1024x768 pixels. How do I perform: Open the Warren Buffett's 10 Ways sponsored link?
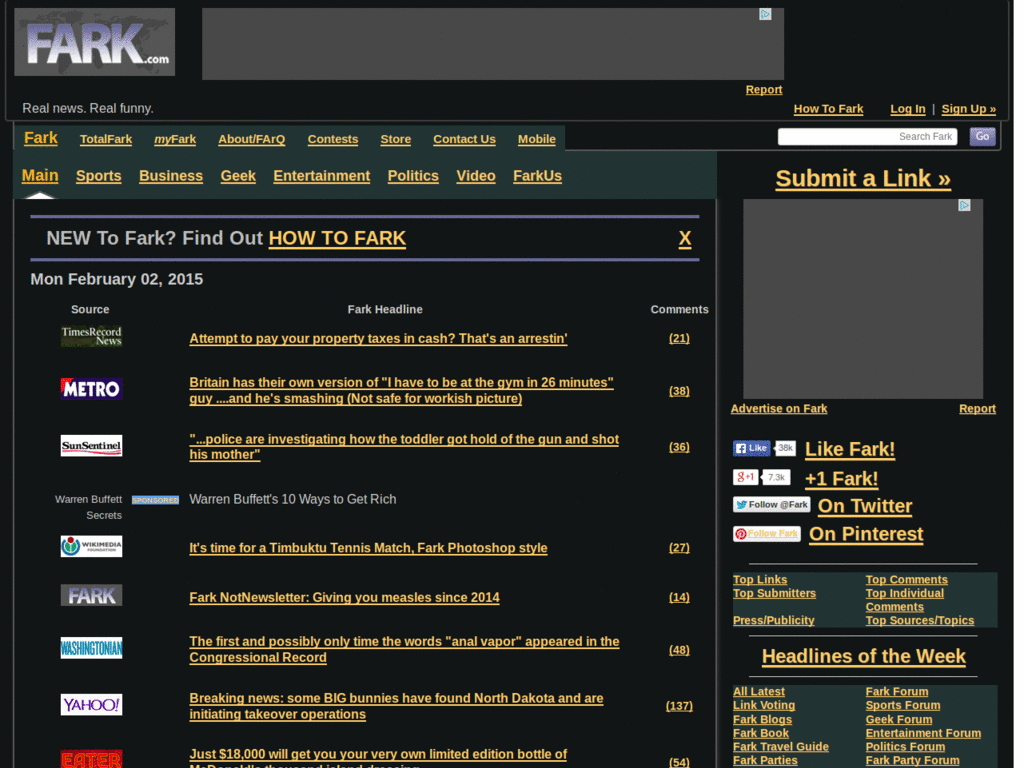293,499
